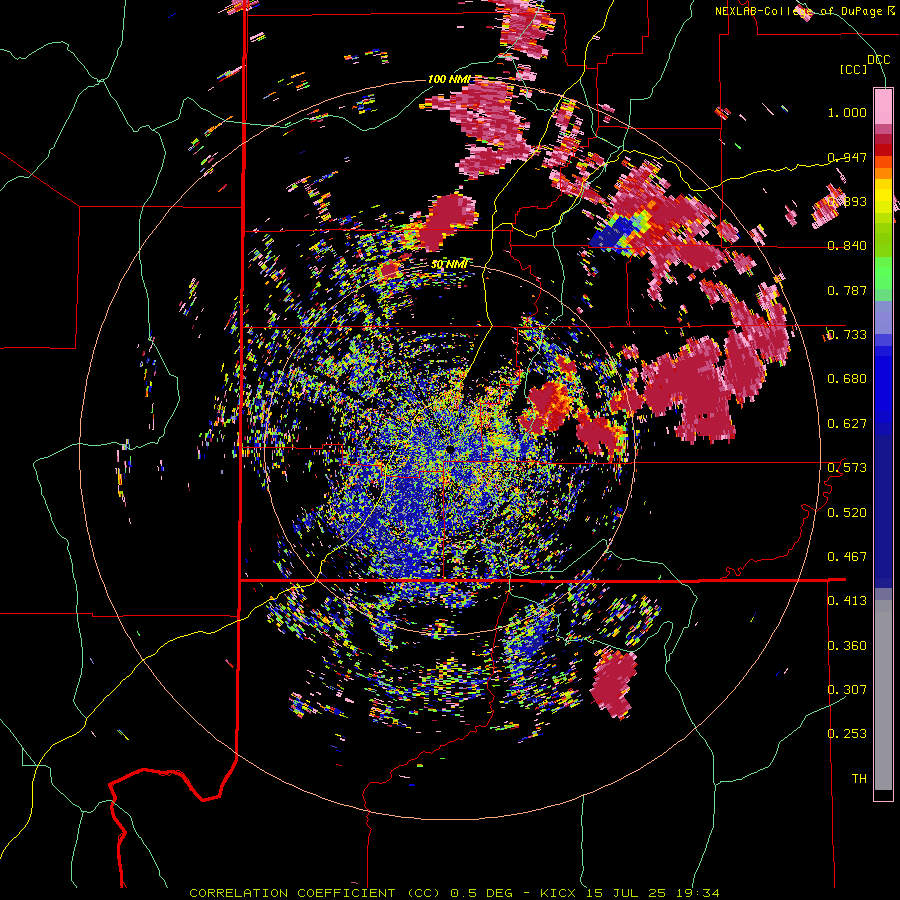Select the 0.253 legend value
This screenshot has width=900, height=900.
pyautogui.click(x=847, y=734)
